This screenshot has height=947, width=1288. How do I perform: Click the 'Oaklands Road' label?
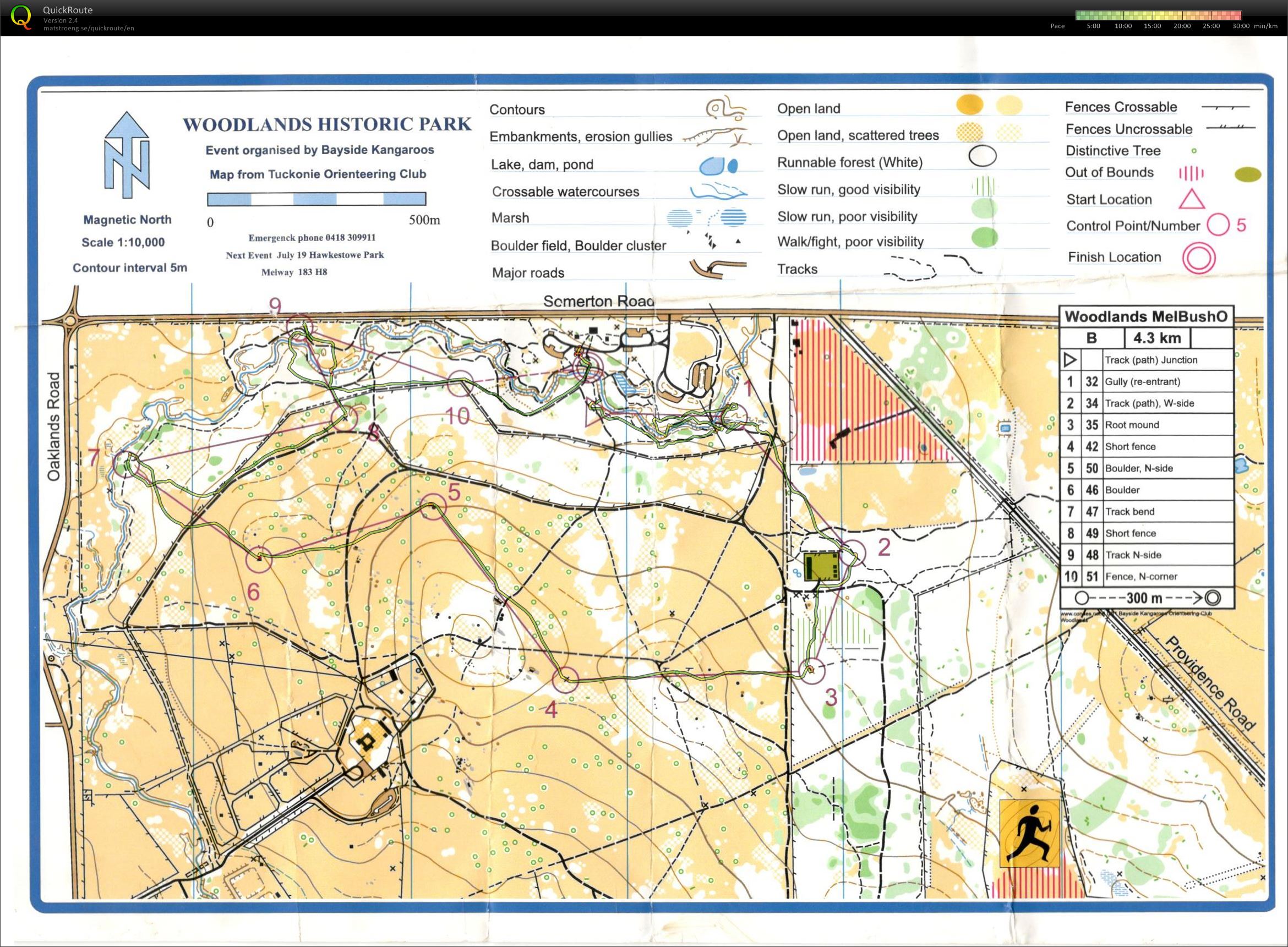click(x=53, y=426)
